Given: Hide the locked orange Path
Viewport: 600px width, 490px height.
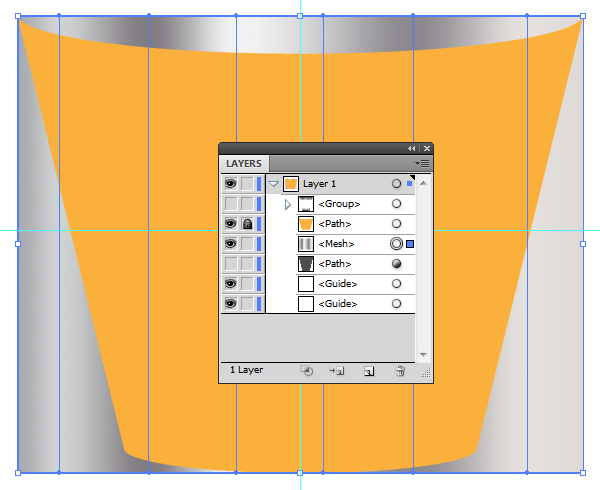Looking at the screenshot, I should [x=230, y=224].
